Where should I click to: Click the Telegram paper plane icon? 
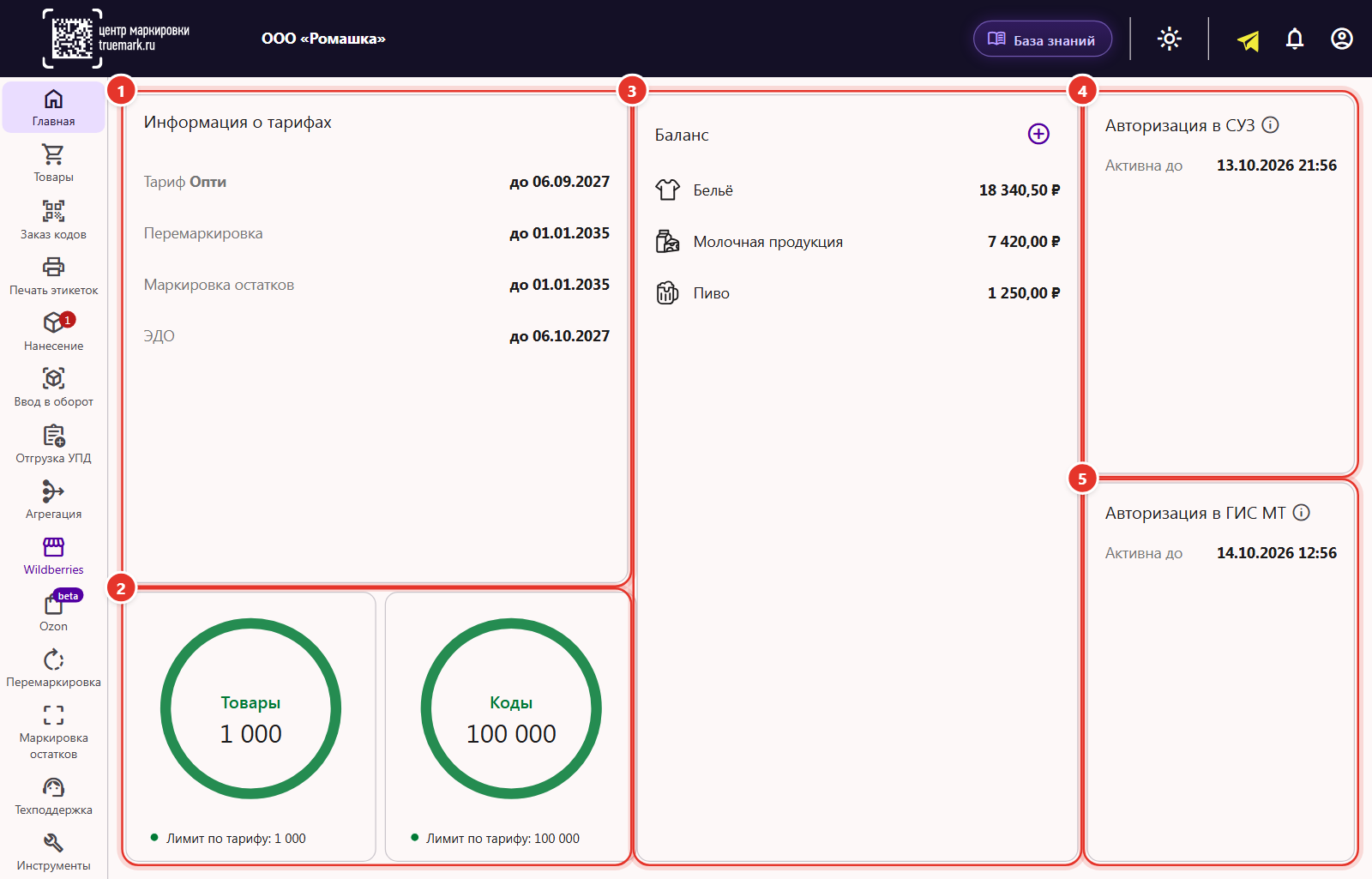click(x=1248, y=39)
